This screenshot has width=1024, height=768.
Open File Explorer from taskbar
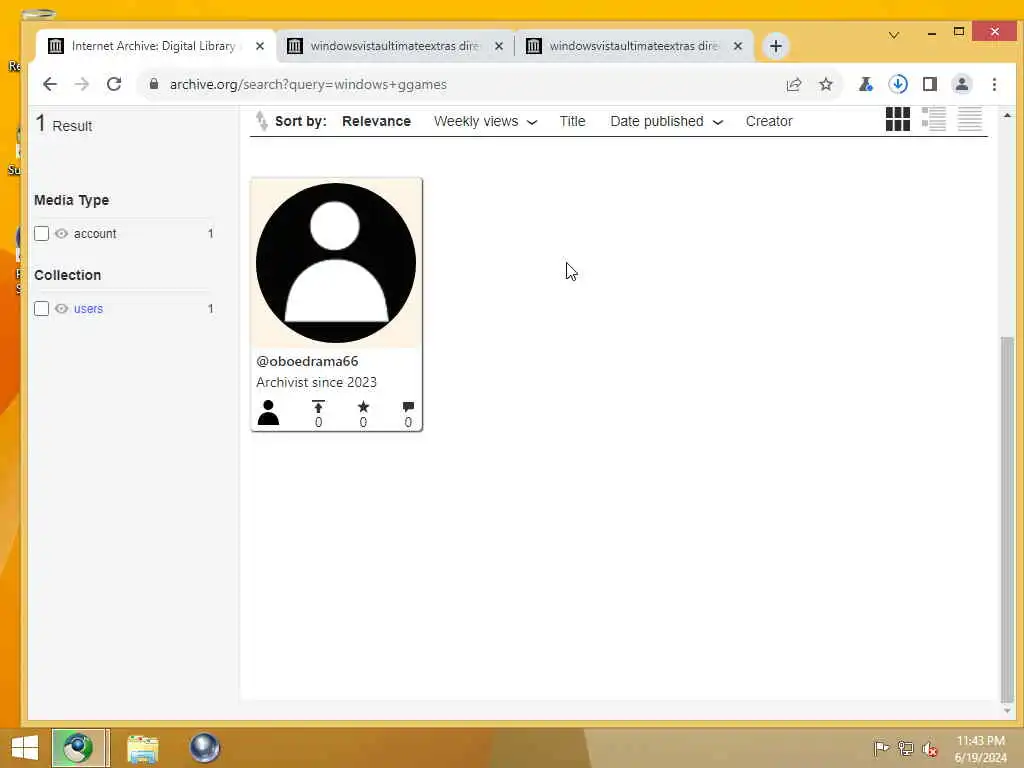click(142, 748)
